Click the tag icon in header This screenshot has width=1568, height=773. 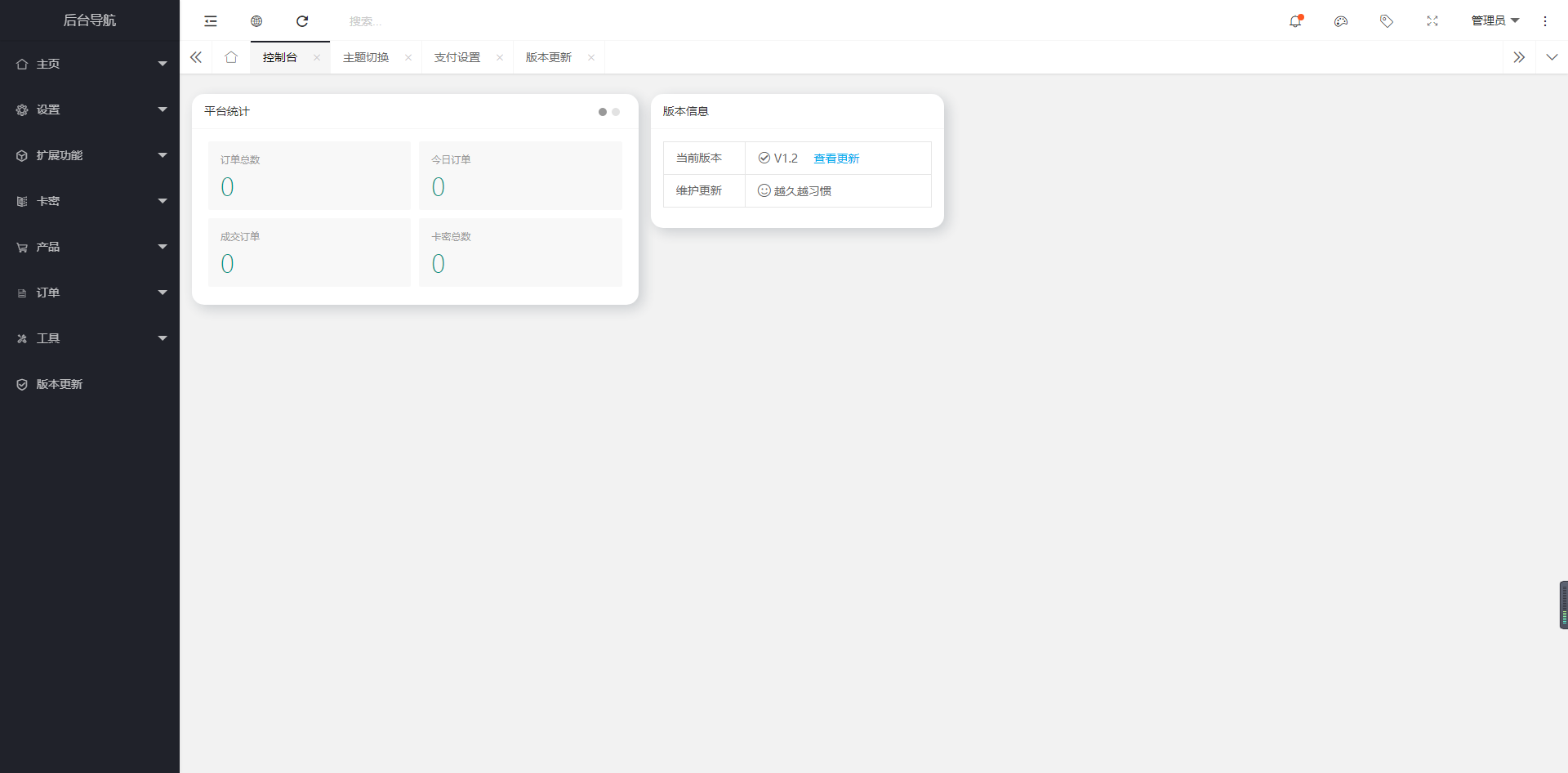1387,21
